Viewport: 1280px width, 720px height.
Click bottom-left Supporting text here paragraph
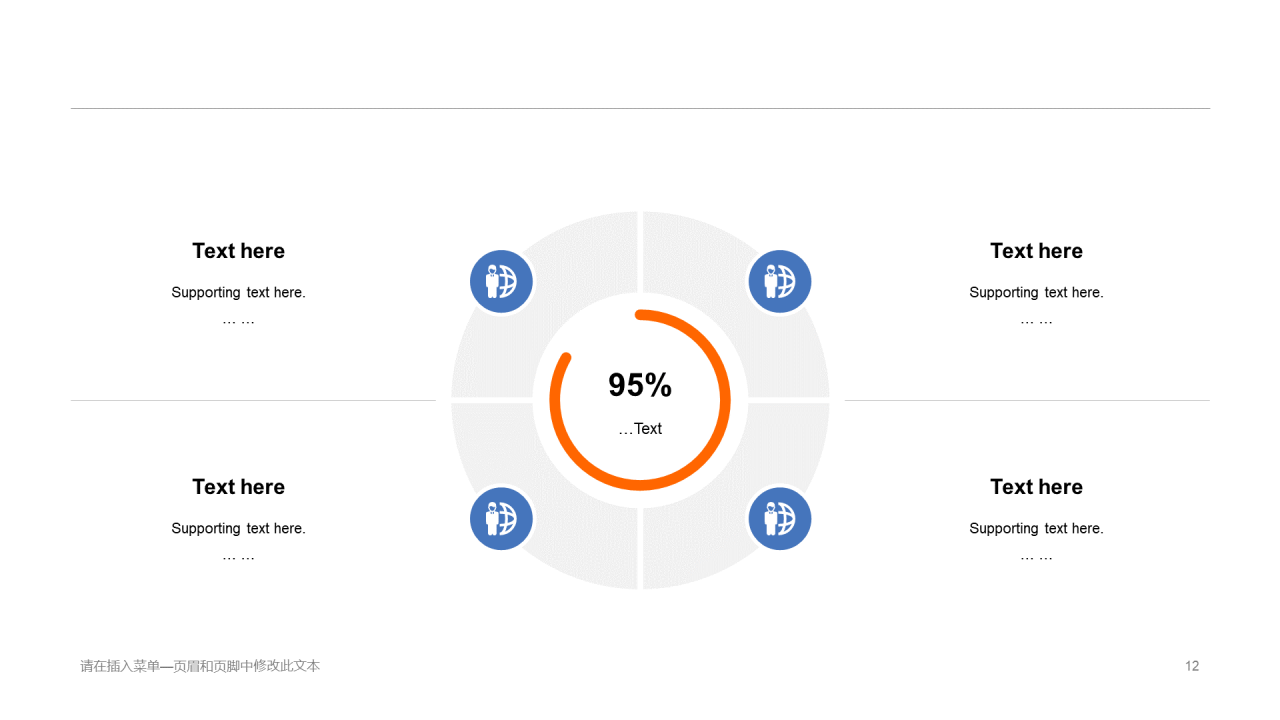tap(238, 529)
